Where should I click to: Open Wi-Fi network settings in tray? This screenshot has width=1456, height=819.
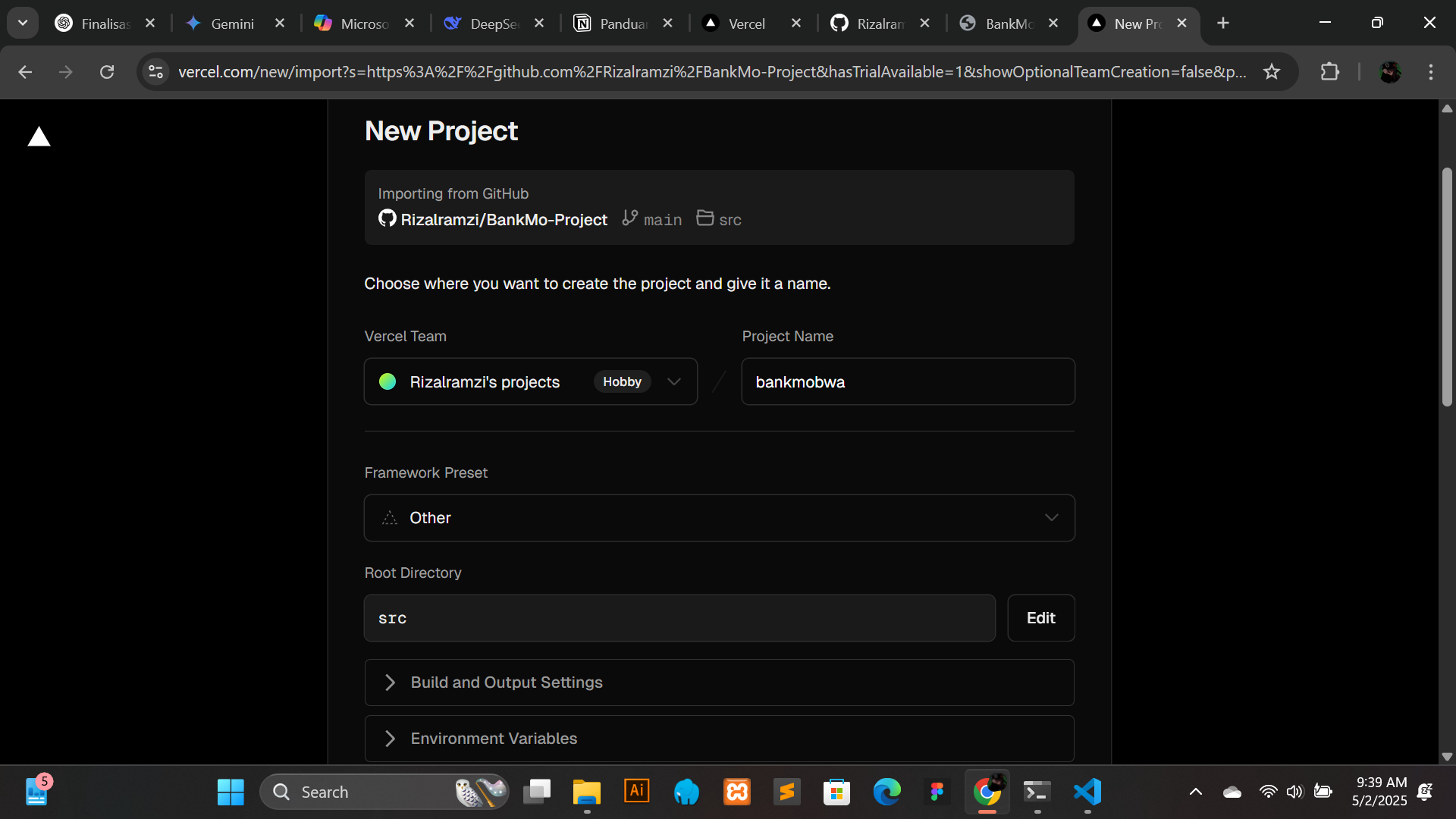(1268, 792)
